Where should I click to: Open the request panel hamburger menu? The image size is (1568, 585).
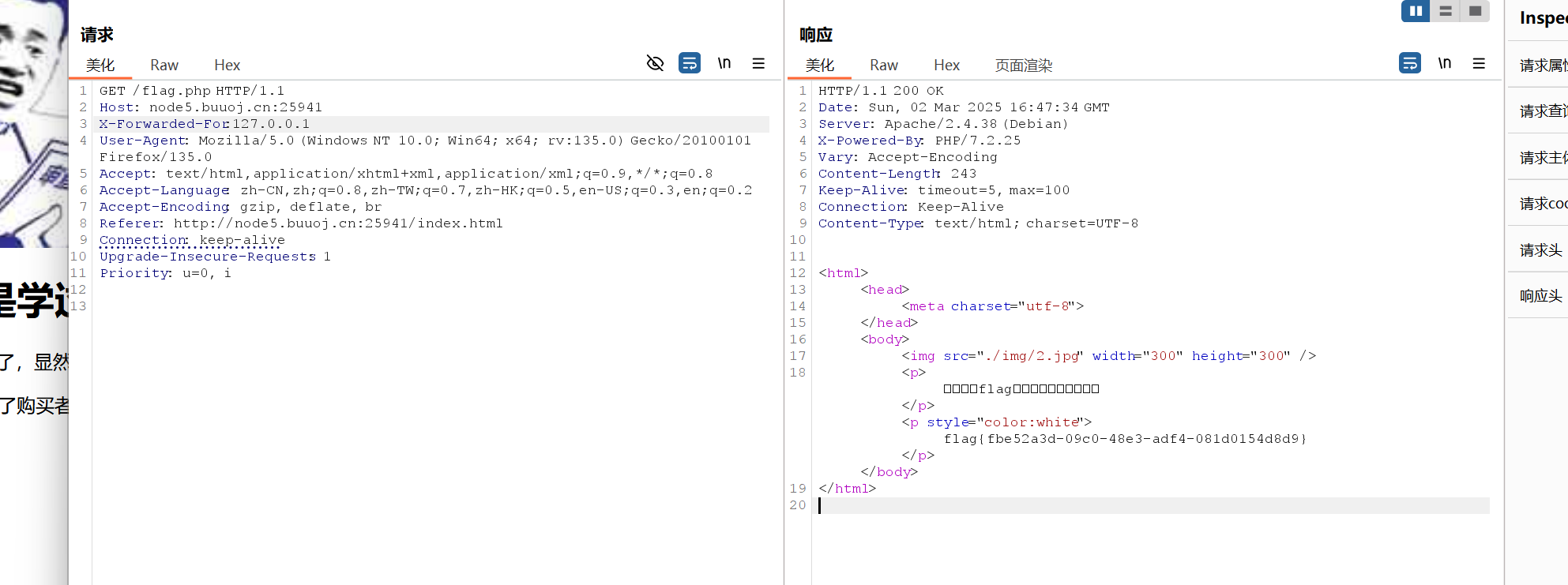coord(758,63)
